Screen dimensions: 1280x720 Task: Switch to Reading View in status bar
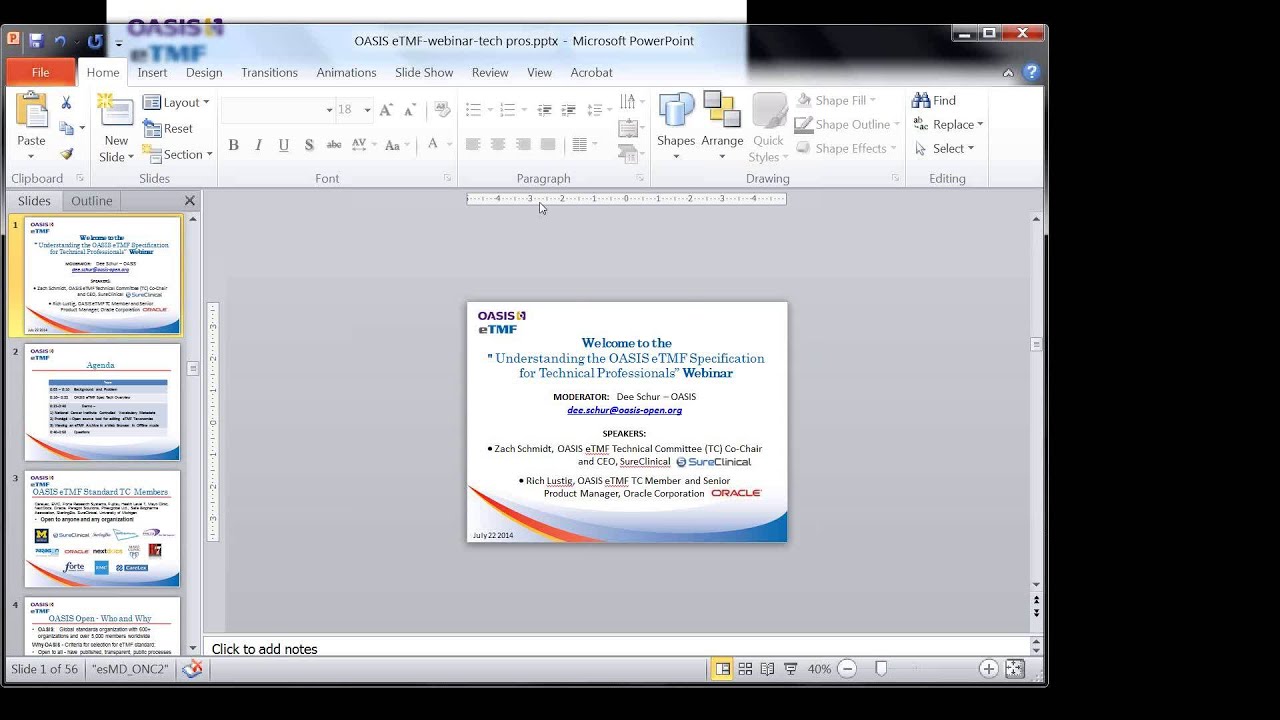[767, 669]
